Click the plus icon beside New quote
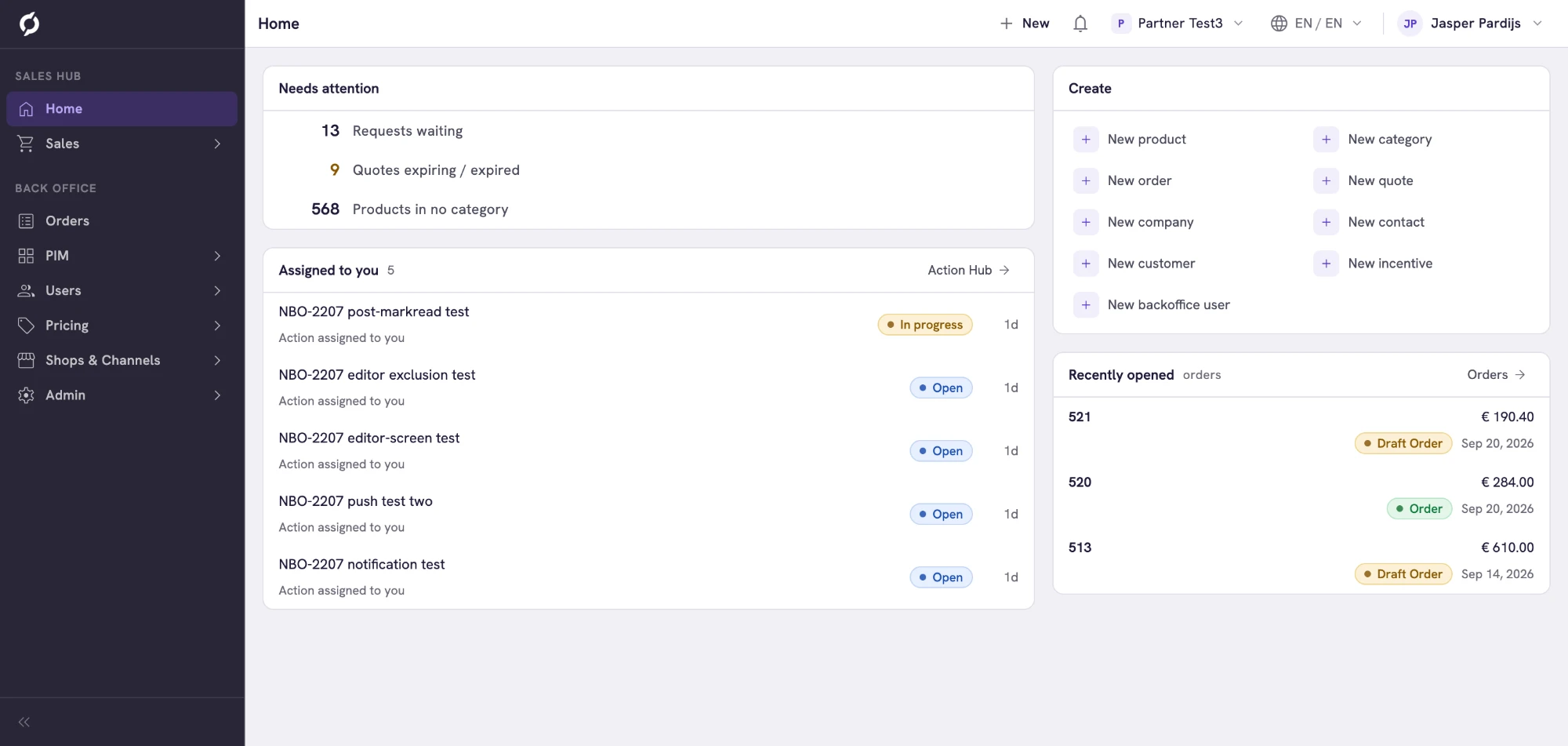 (x=1326, y=181)
